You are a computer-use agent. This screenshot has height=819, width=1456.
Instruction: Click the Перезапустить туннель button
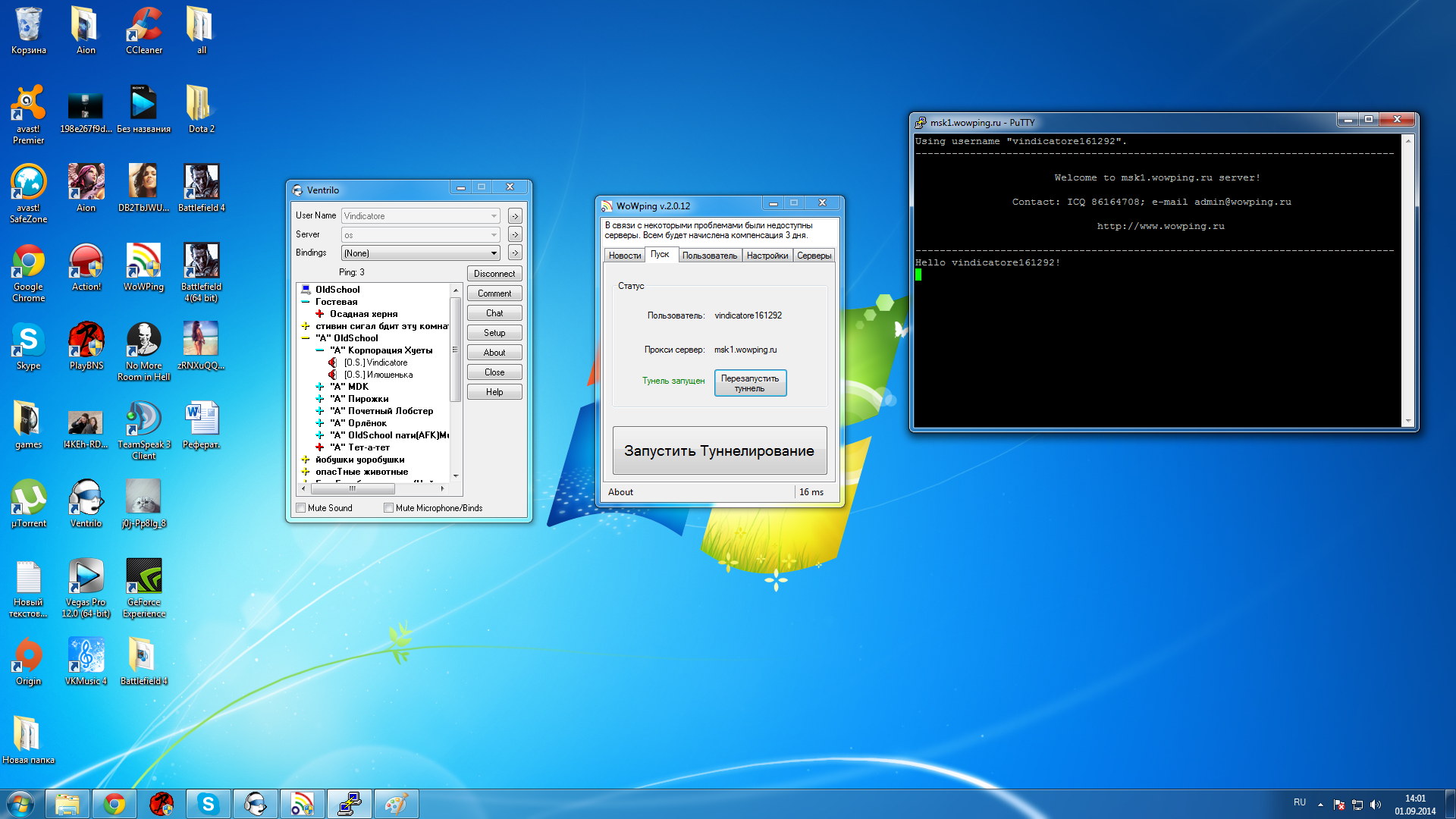tap(749, 383)
